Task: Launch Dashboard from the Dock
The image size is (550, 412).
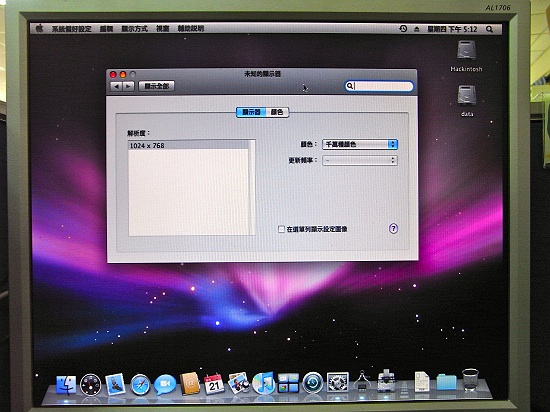Action: [x=90, y=385]
